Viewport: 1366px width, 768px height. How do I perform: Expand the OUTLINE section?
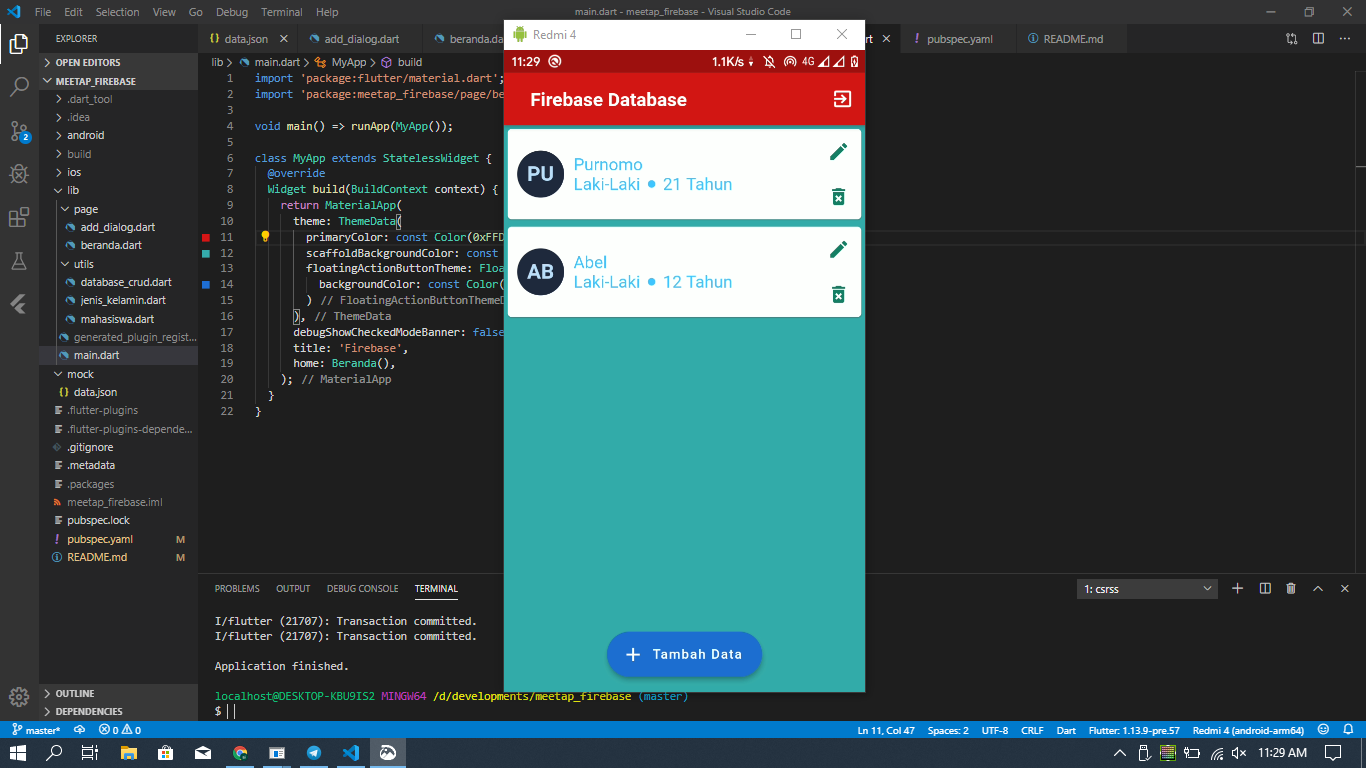(118, 693)
